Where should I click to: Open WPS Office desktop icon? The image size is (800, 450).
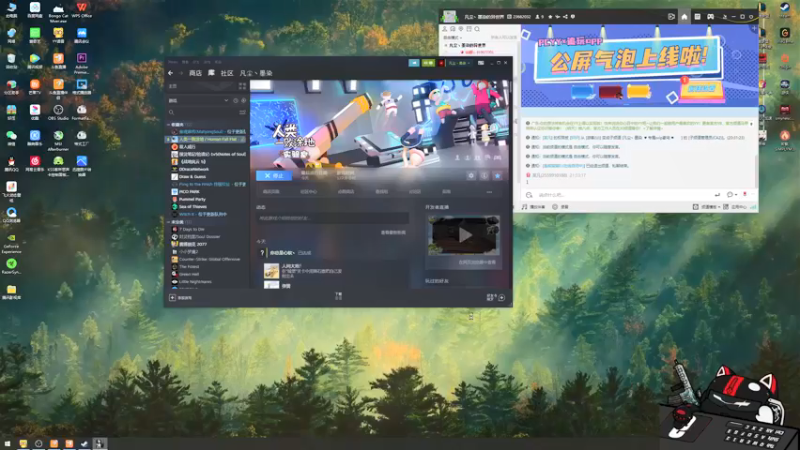pyautogui.click(x=82, y=11)
